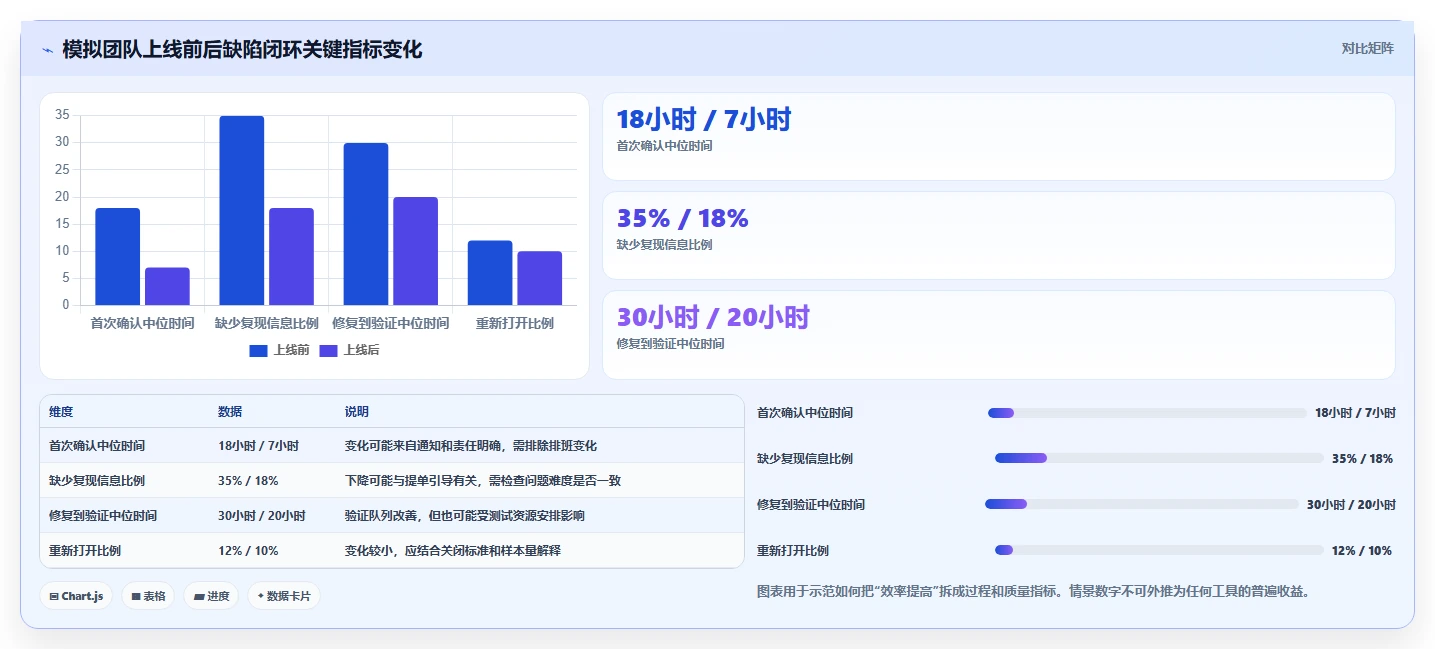
Task: Select the 30小时 / 20小时 stat card headline
Action: [x=713, y=318]
